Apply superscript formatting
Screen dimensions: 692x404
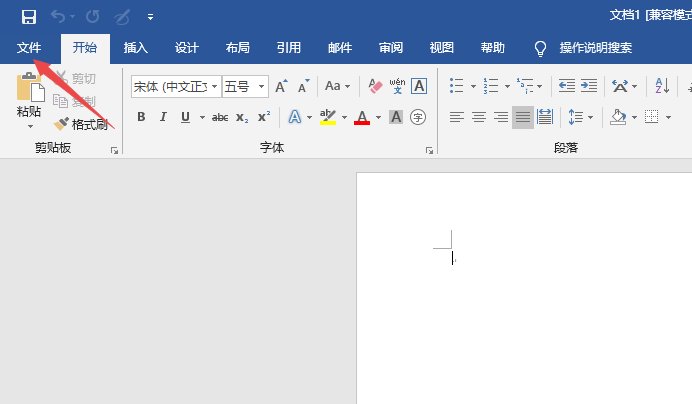pos(263,117)
